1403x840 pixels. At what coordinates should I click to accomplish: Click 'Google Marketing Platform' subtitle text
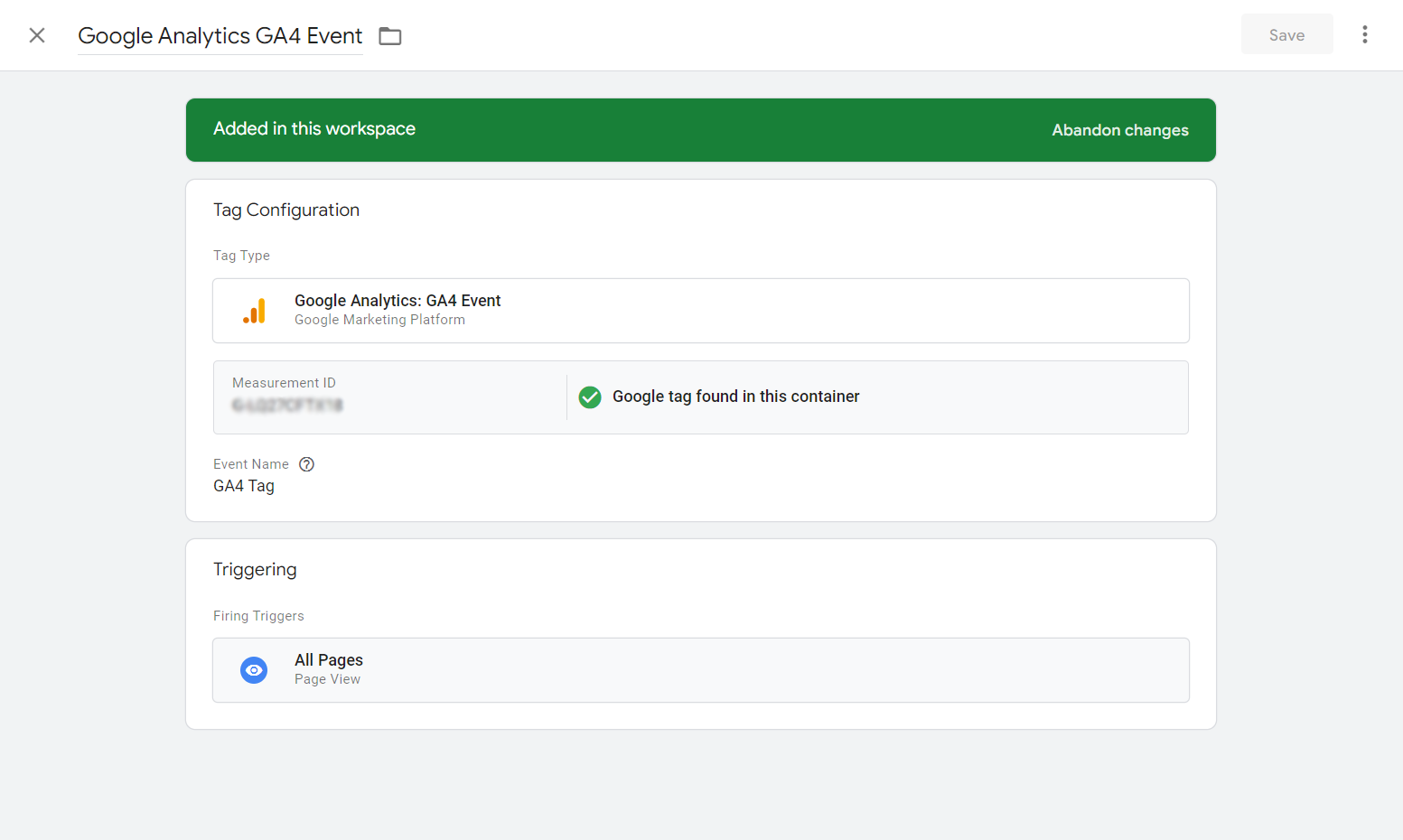point(379,320)
